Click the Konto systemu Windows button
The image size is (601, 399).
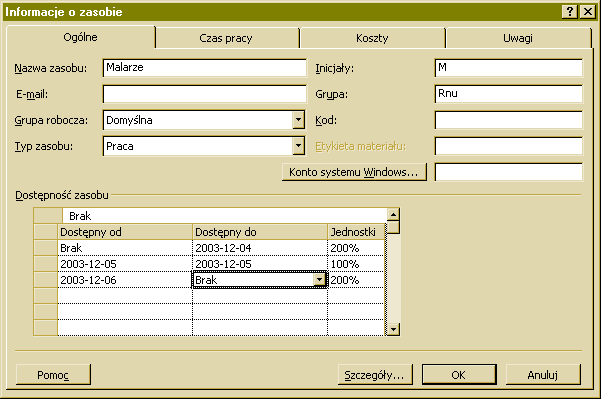click(x=354, y=172)
